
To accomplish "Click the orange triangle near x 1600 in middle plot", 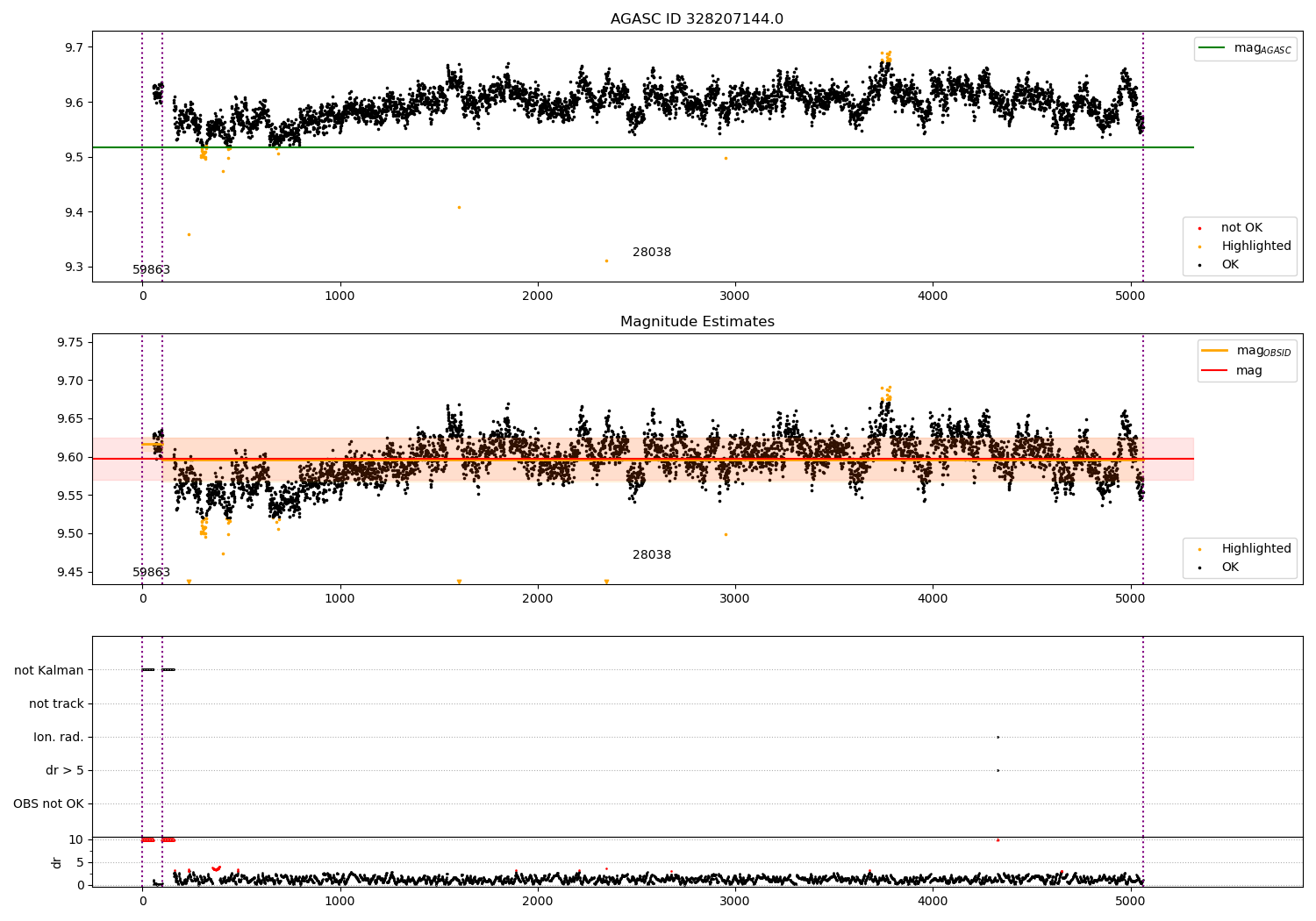I will click(459, 582).
